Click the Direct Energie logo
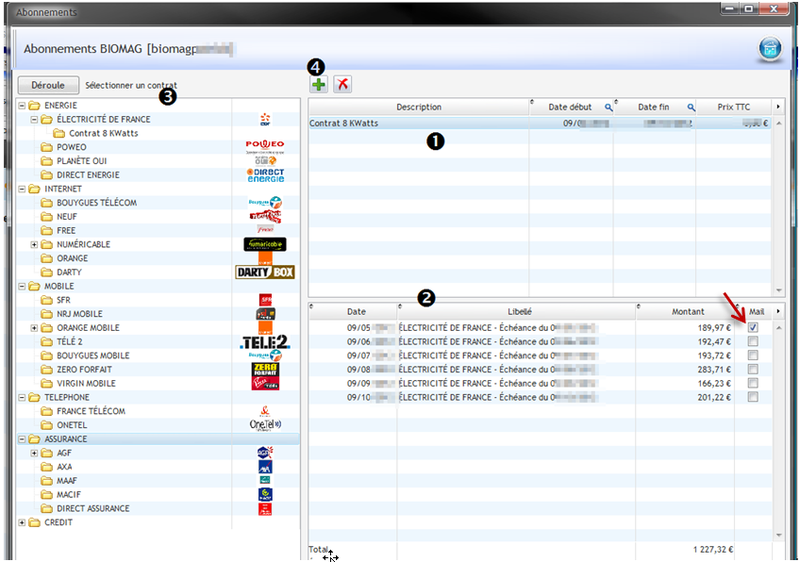 click(x=265, y=175)
